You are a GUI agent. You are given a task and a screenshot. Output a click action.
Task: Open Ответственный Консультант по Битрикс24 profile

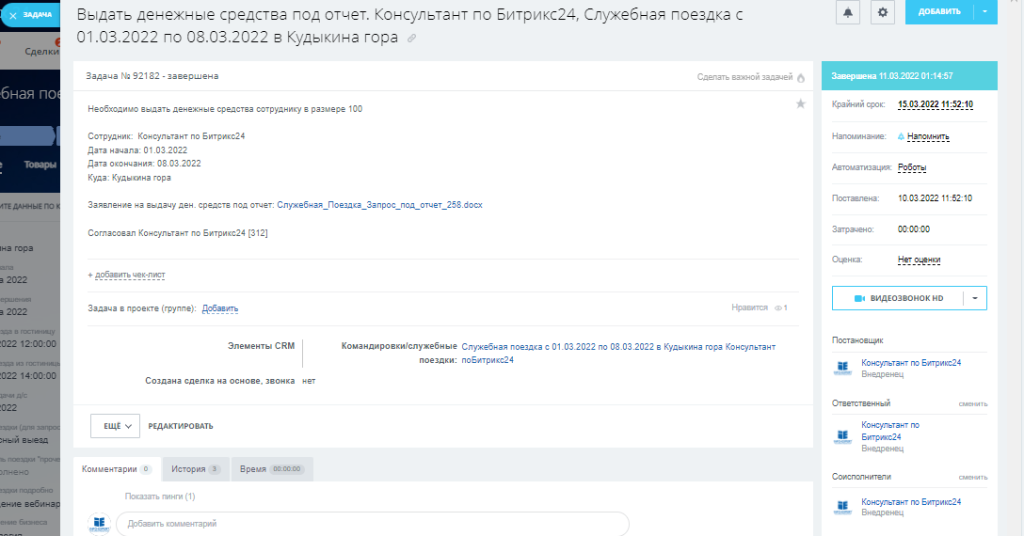(890, 431)
